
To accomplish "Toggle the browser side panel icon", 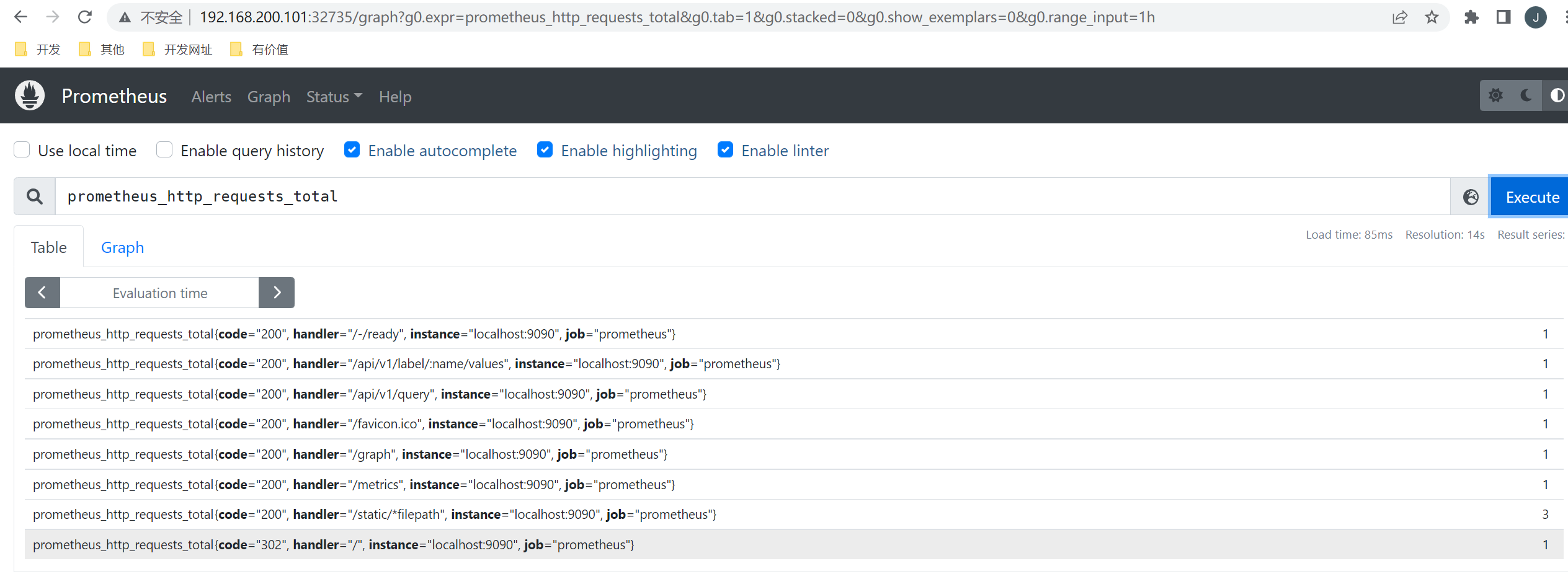I will [1503, 17].
